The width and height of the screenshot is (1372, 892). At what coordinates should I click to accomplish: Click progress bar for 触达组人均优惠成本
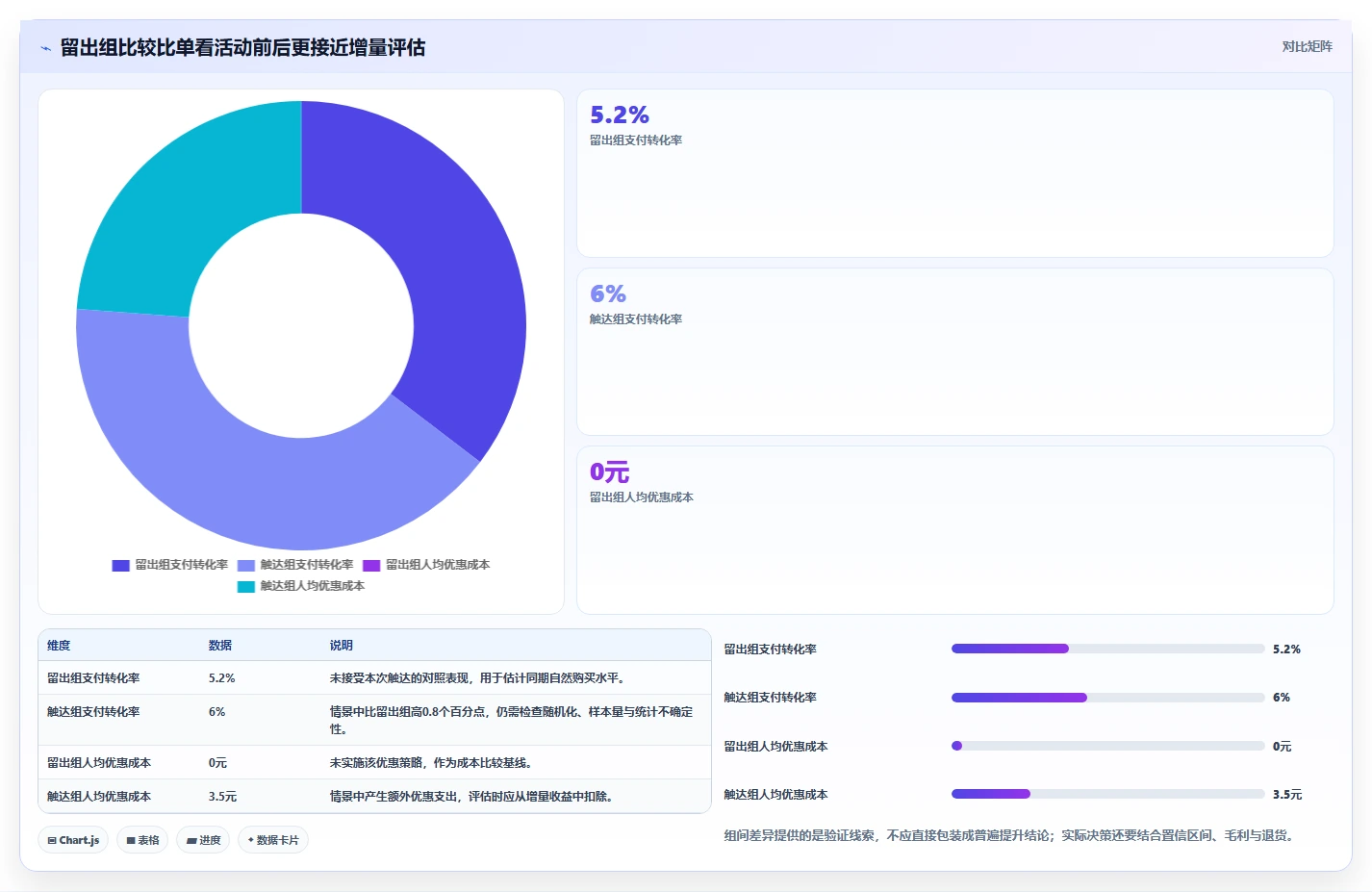click(x=1107, y=794)
